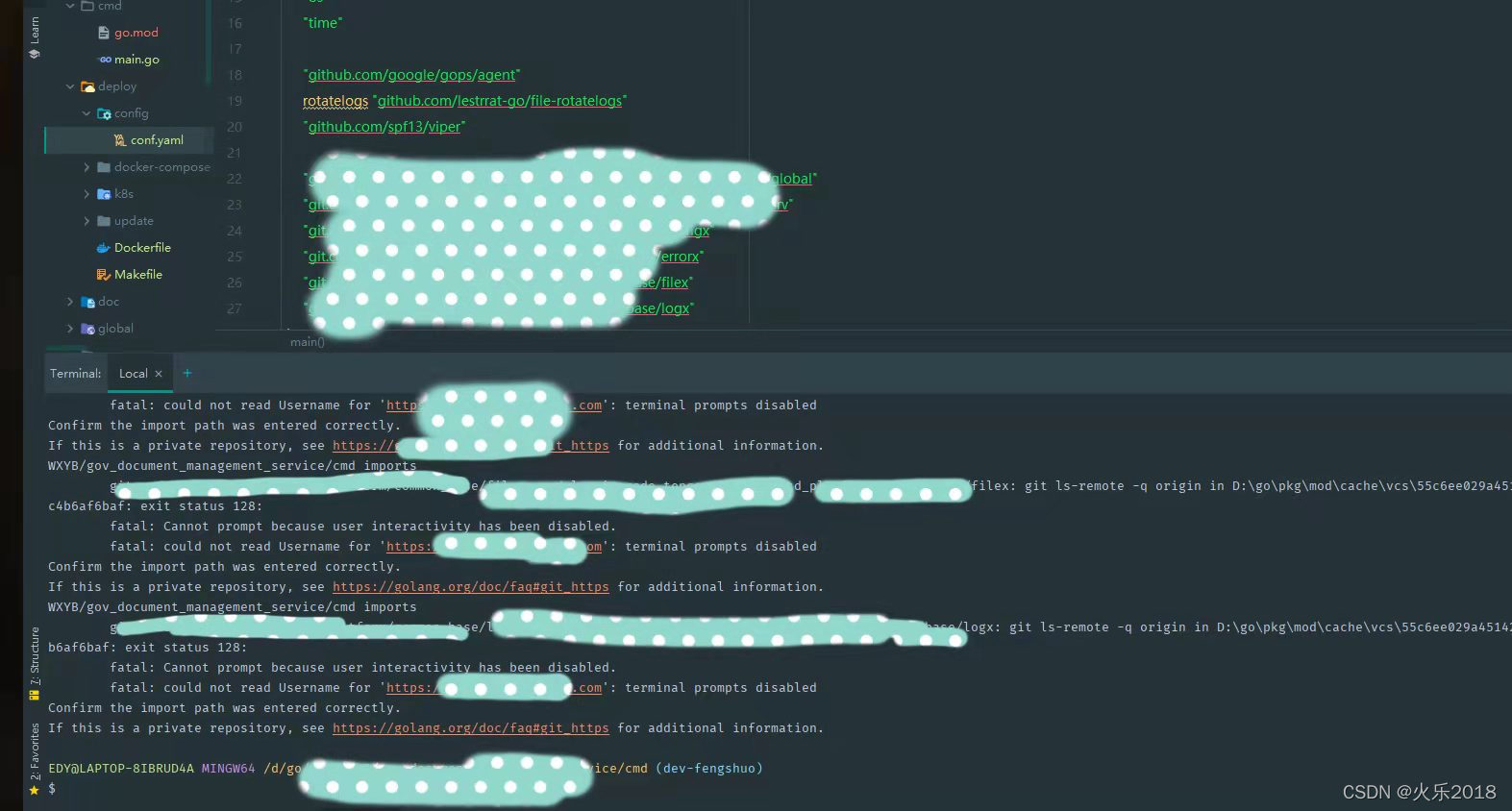Click the k8s folder icon

click(x=104, y=194)
